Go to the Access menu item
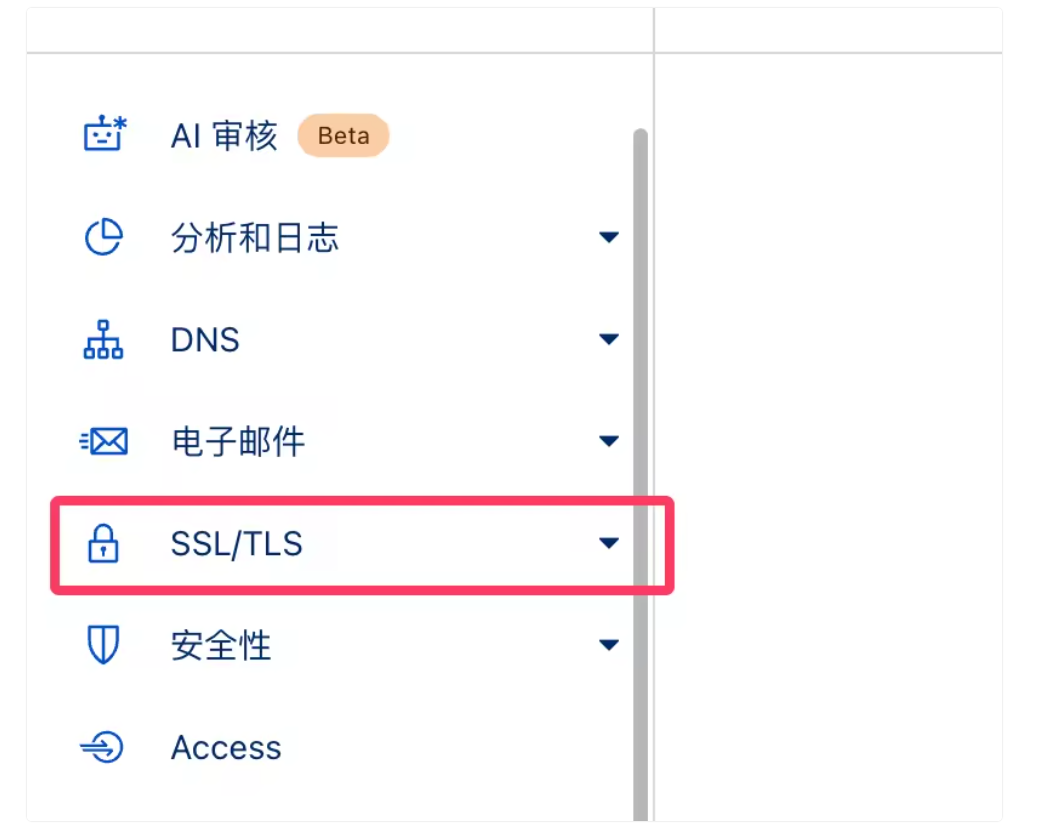1041x834 pixels. [226, 748]
